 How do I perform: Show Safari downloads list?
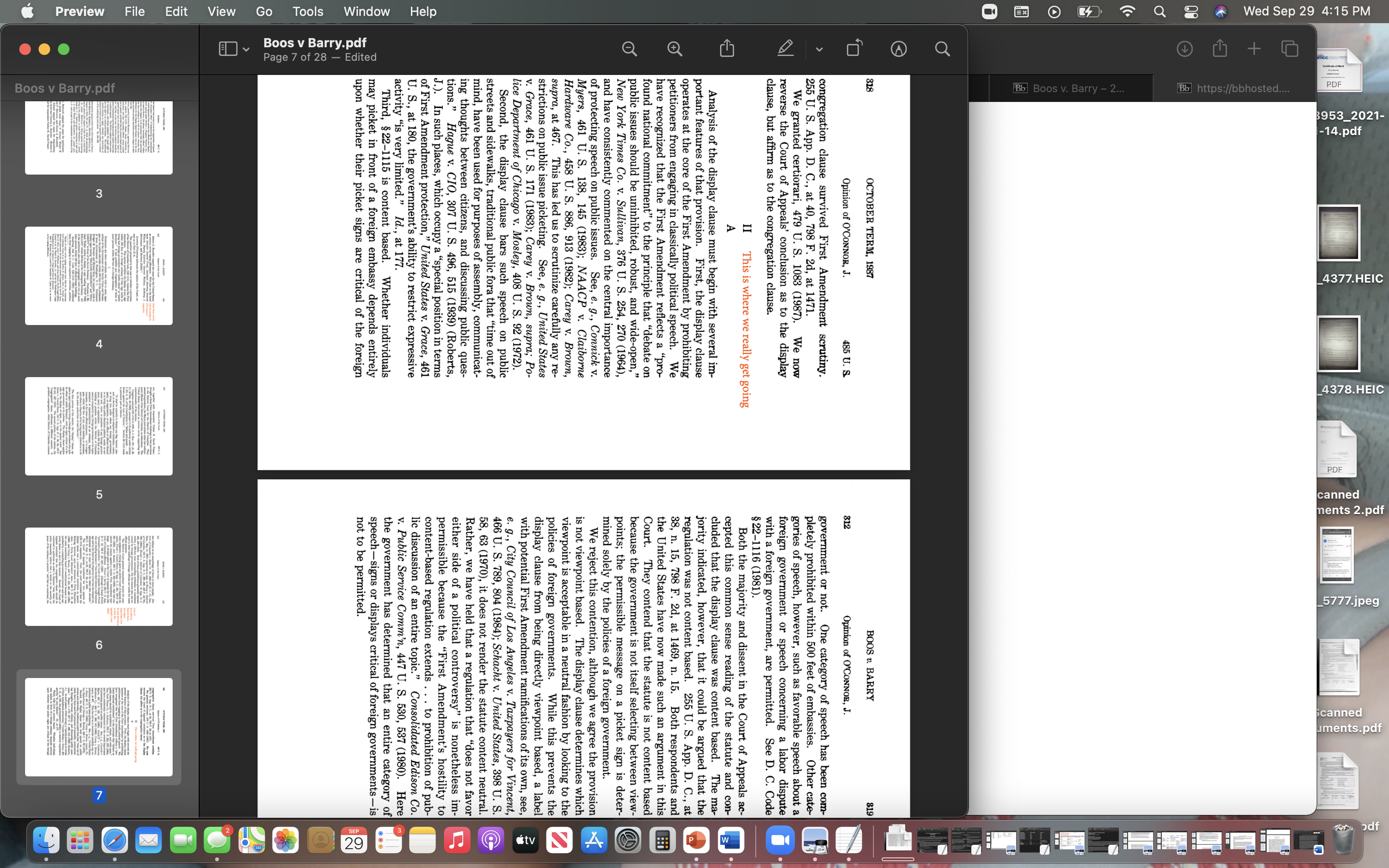pyautogui.click(x=1184, y=49)
